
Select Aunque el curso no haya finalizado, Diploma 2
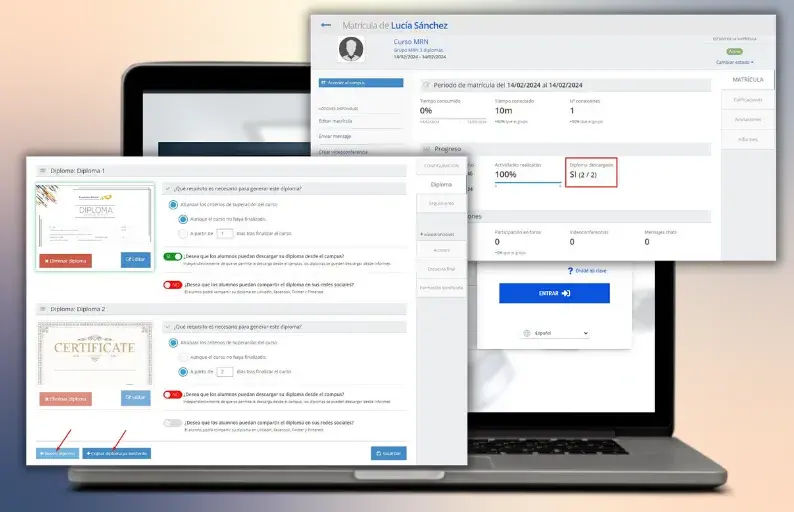click(183, 358)
